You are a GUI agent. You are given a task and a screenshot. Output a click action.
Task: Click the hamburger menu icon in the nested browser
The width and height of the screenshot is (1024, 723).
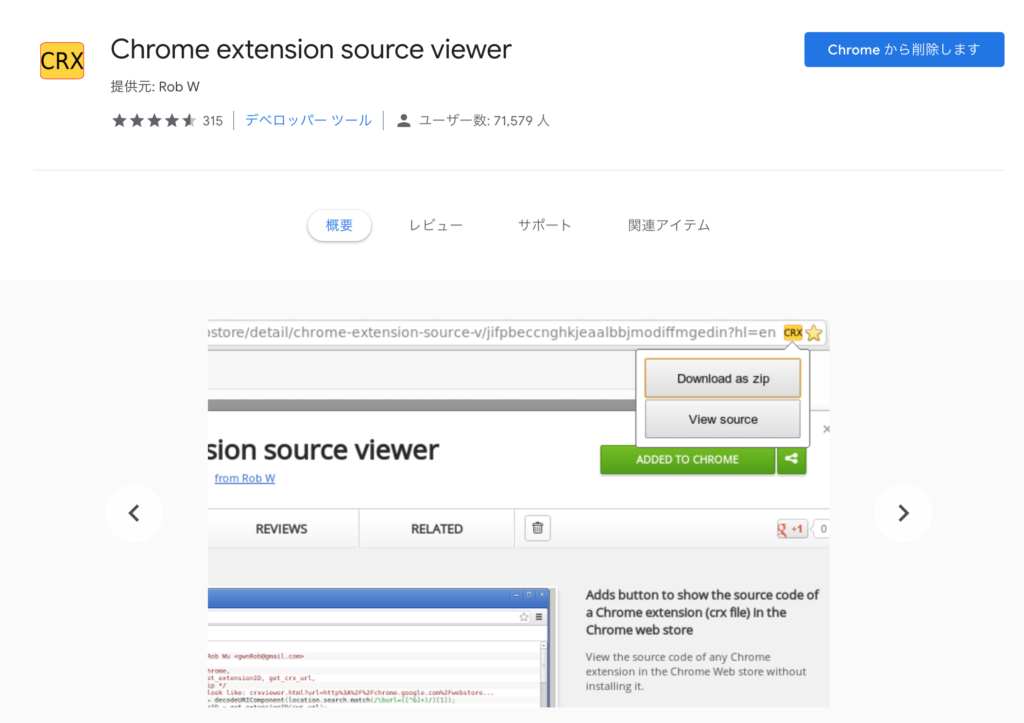539,617
